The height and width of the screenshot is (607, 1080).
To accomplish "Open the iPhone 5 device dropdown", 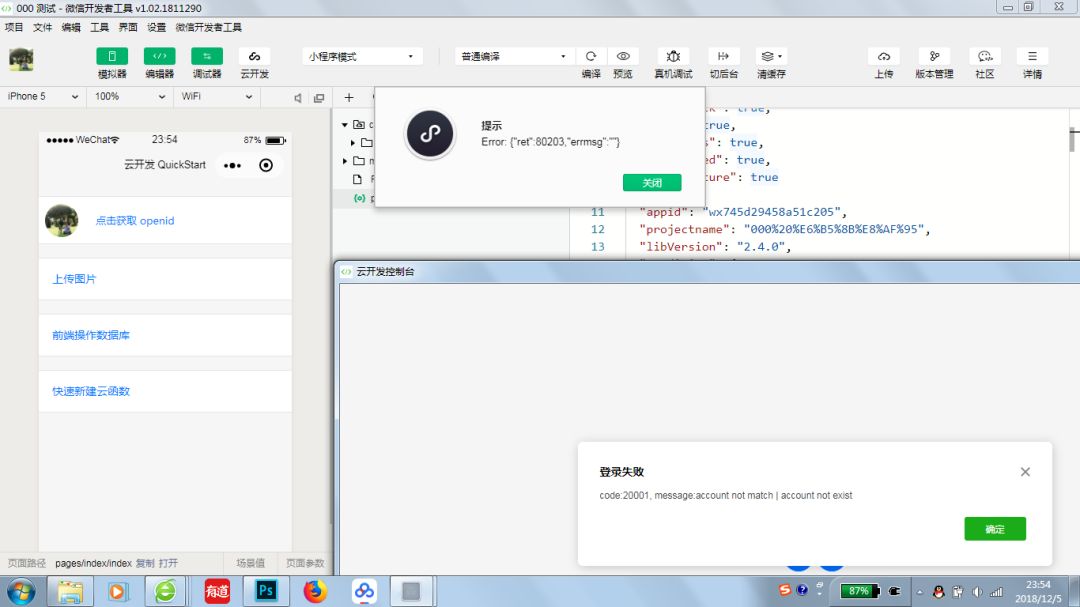I will click(43, 96).
